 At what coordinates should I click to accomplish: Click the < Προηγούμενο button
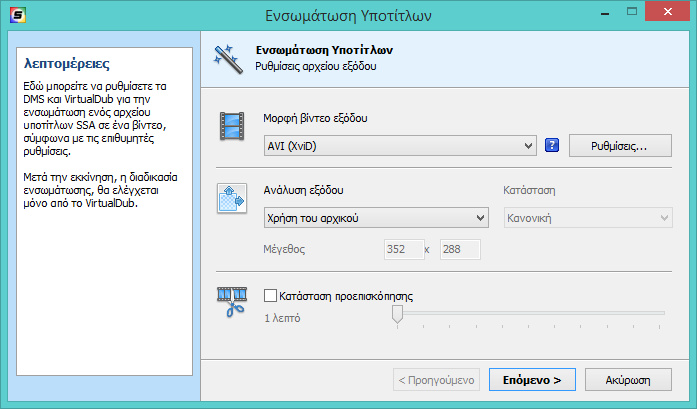pyautogui.click(x=437, y=380)
